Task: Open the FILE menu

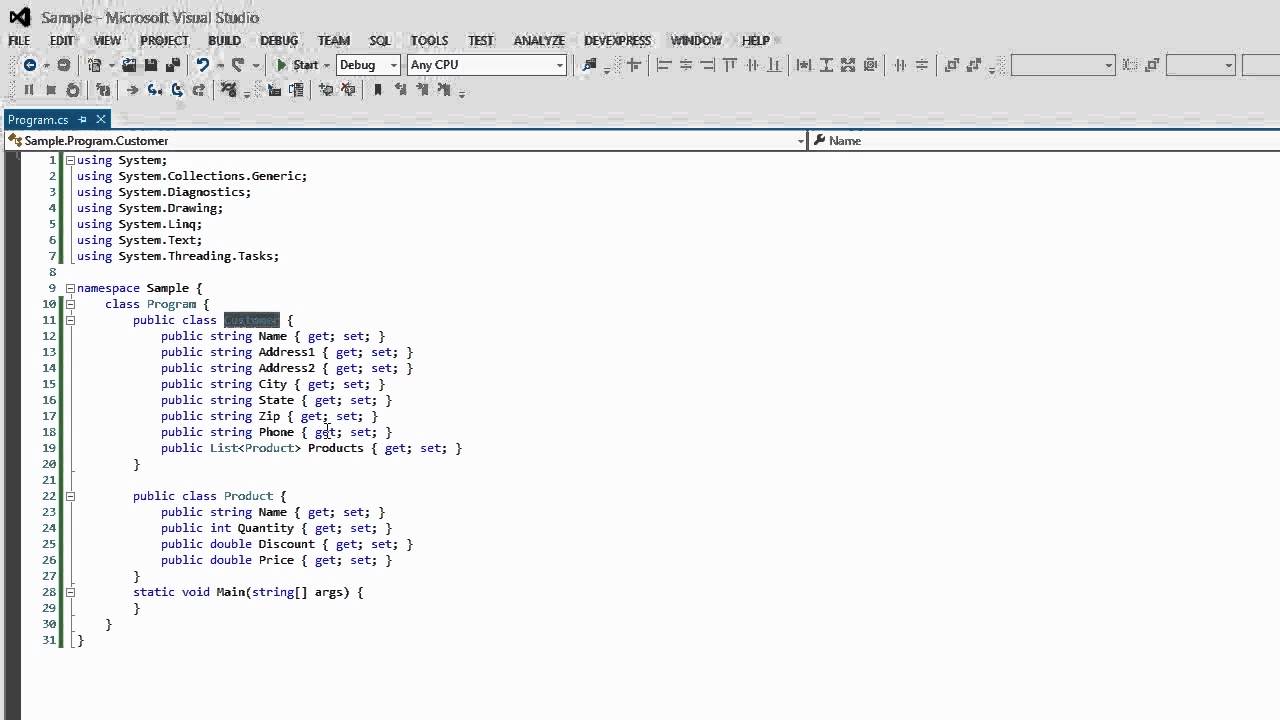Action: click(x=19, y=41)
